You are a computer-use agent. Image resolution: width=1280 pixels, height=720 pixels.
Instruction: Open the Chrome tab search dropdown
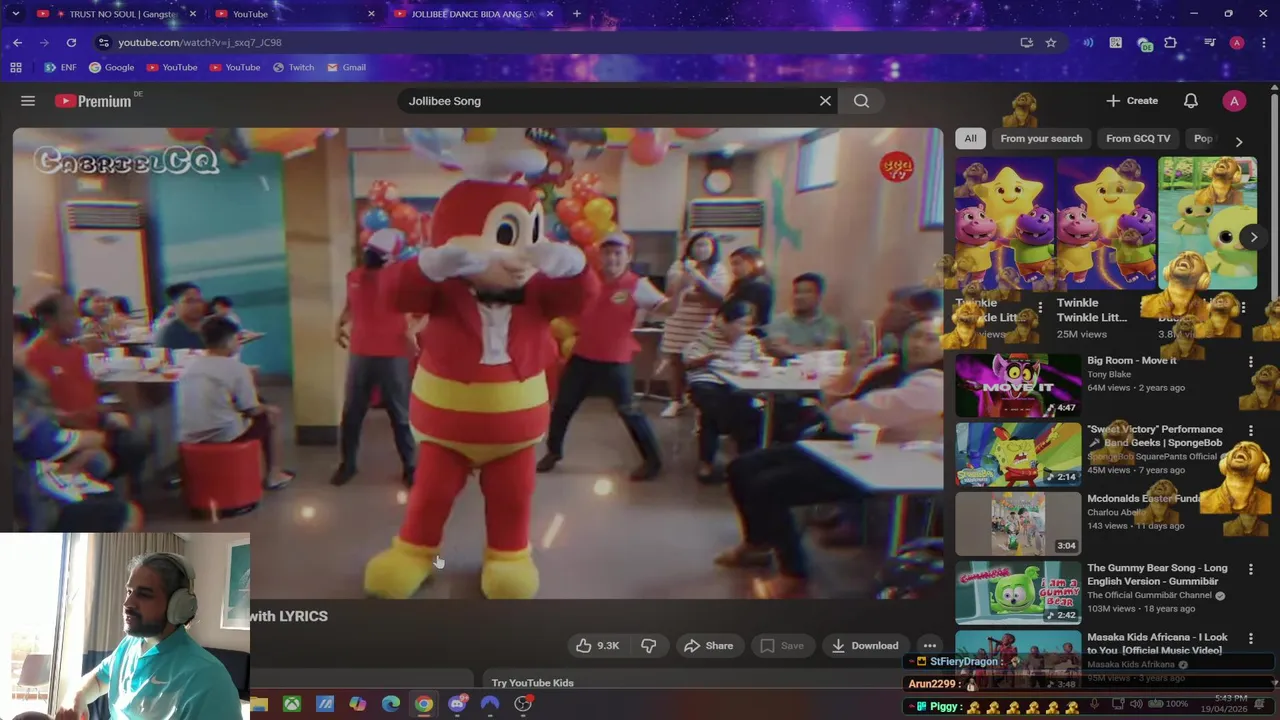point(15,14)
